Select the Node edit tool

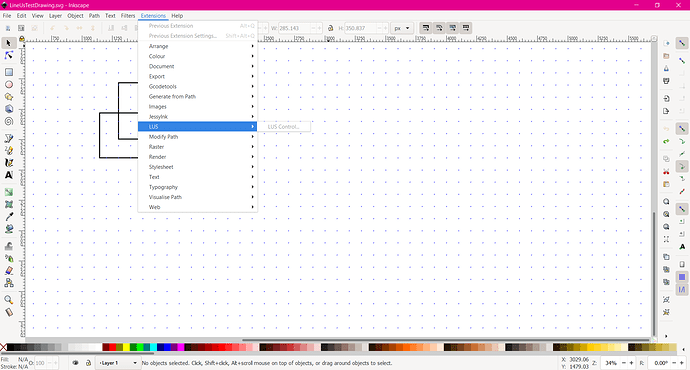point(8,55)
